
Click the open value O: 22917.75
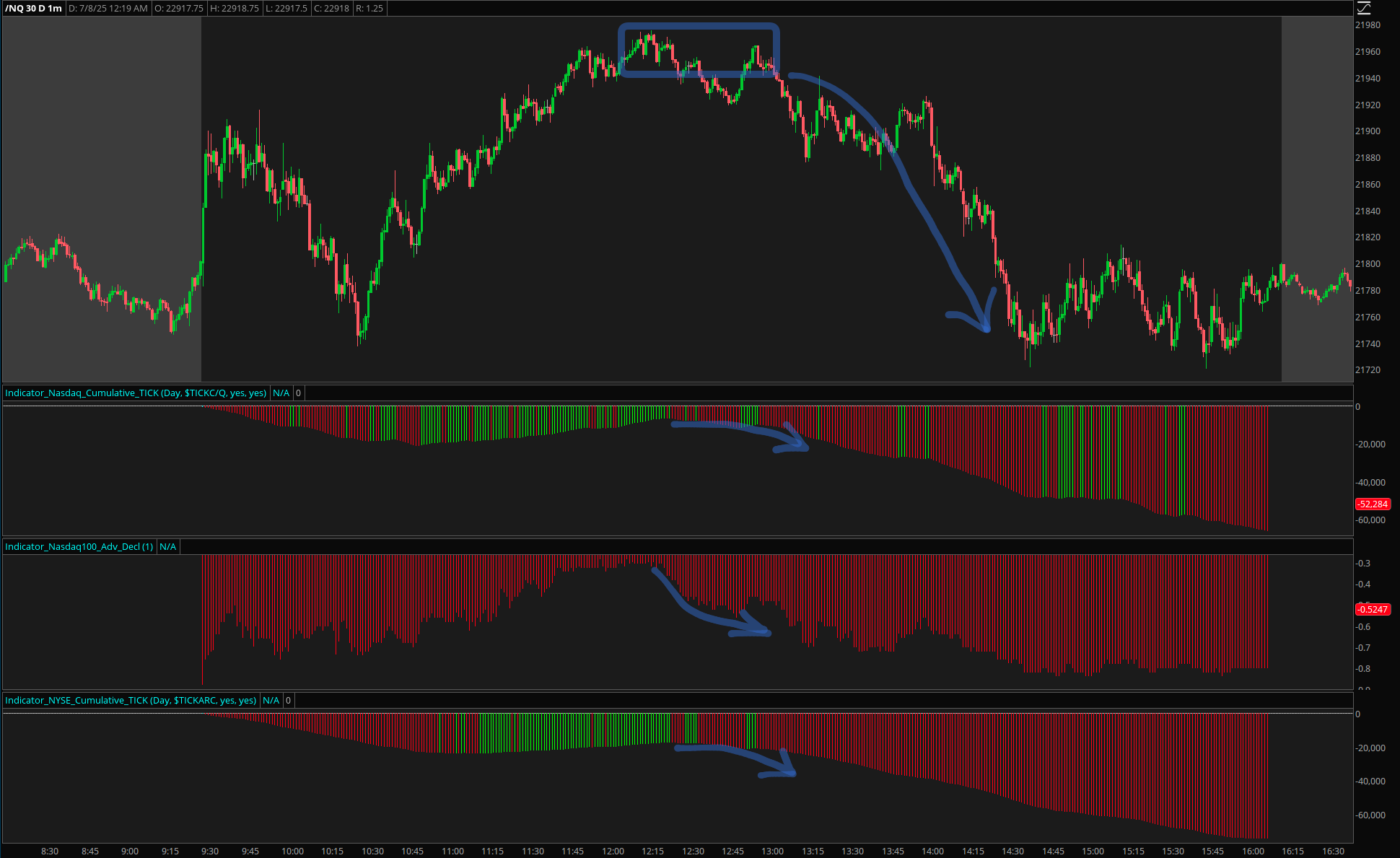(179, 9)
